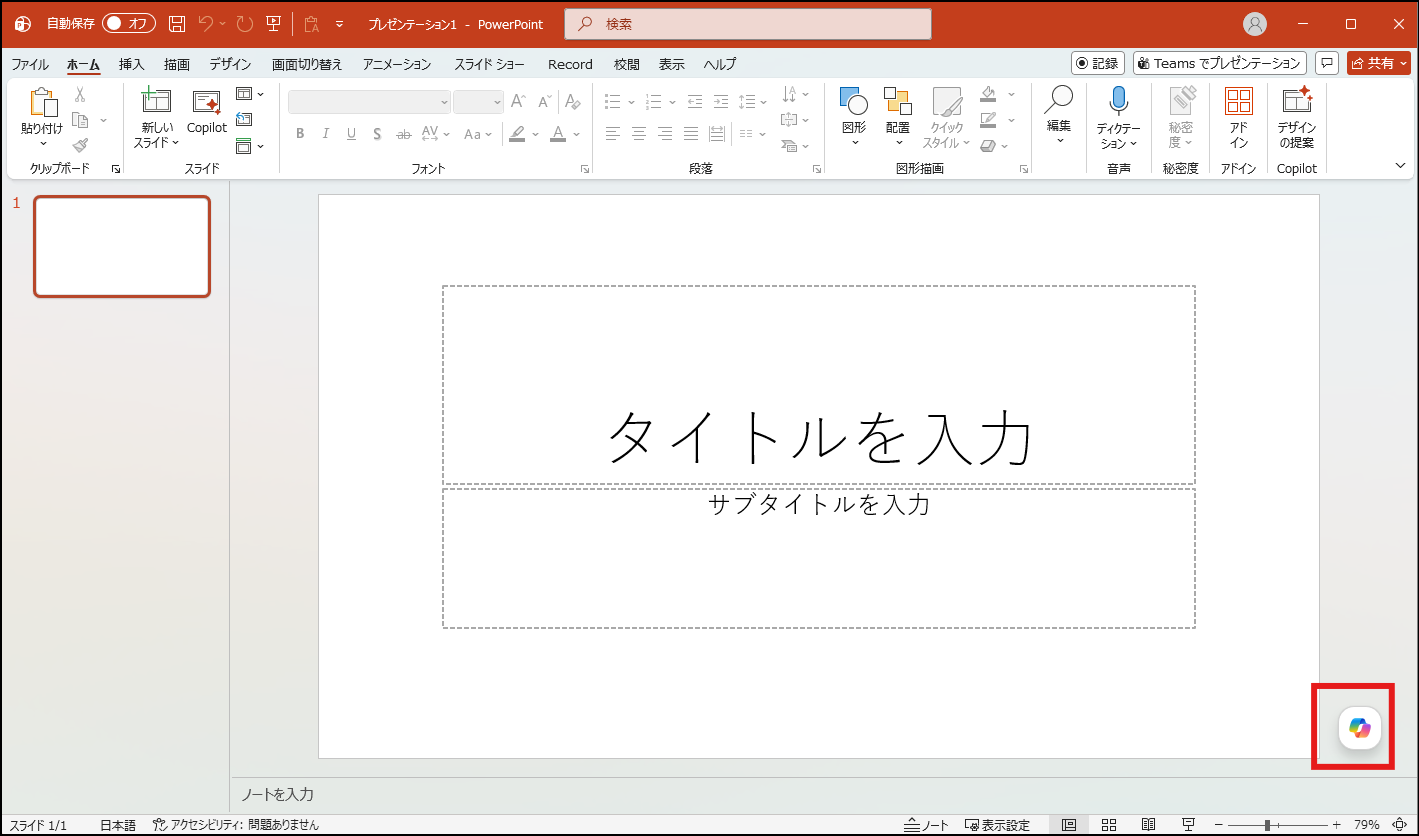Click the 貼り付け paste icon

pos(42,102)
